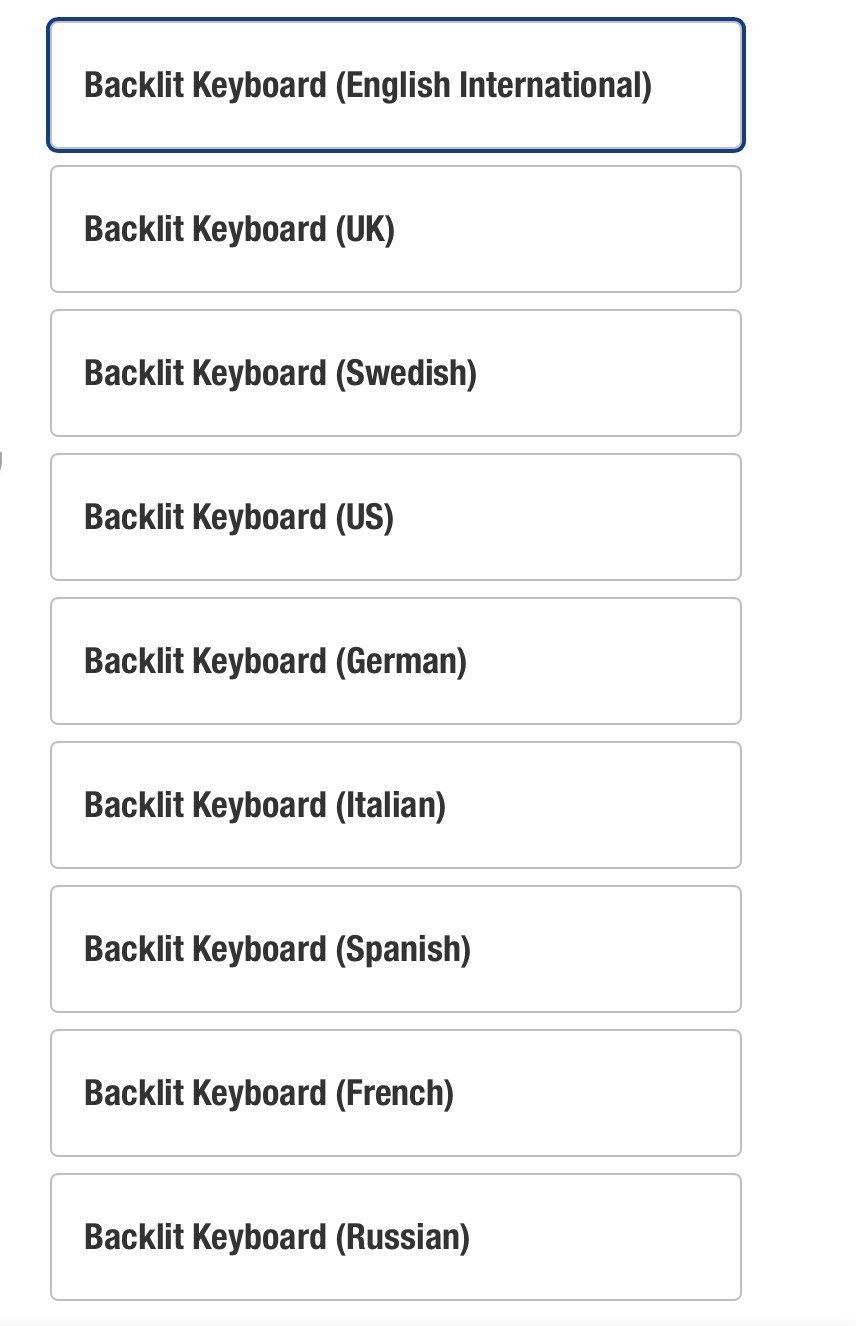Select the Backlit Keyboard (Russian) option
The height and width of the screenshot is (1326, 856).
[396, 1237]
